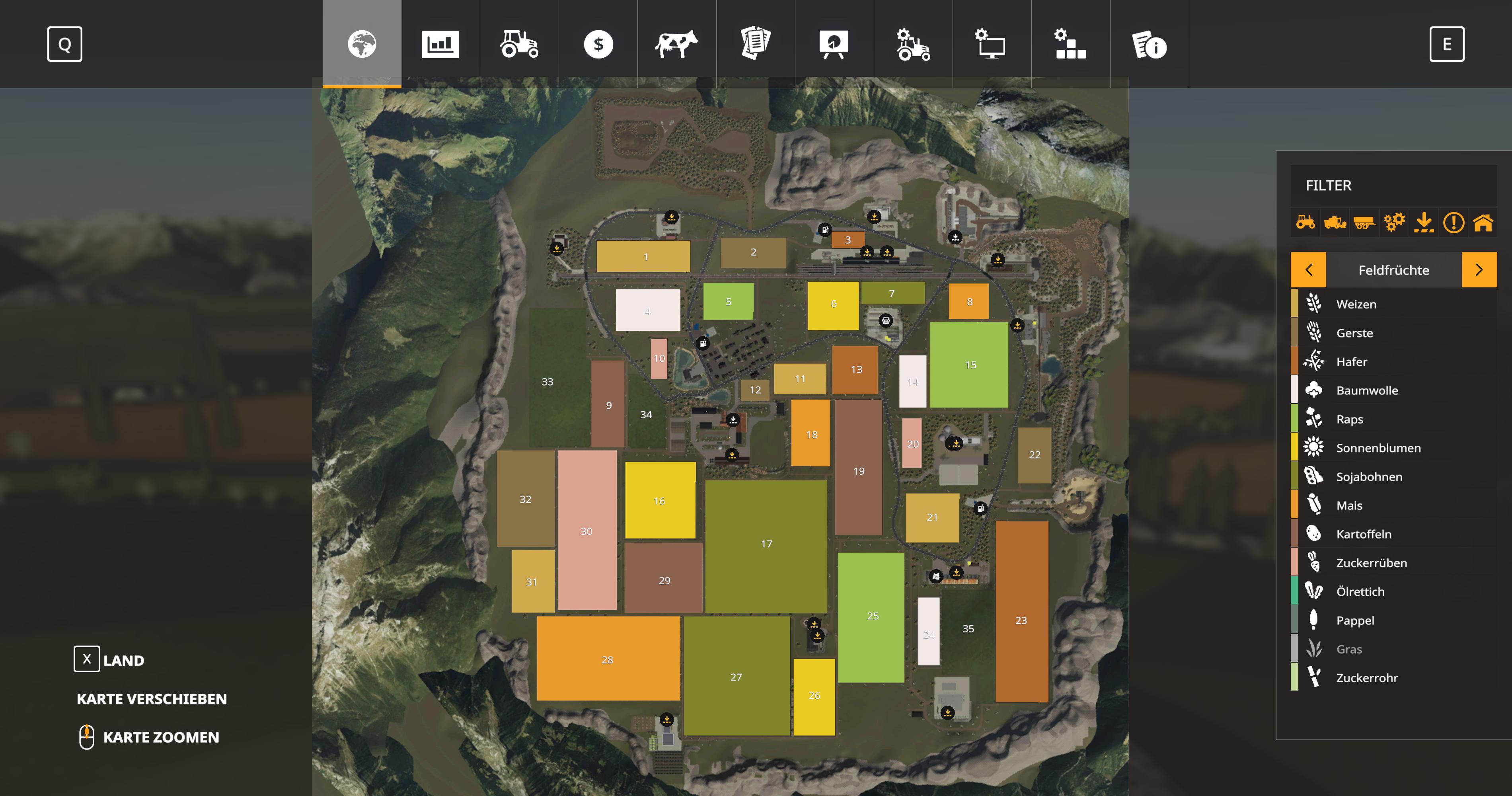Viewport: 1512px width, 796px height.
Task: Toggle the house farm buildings filter
Action: pos(1483,222)
